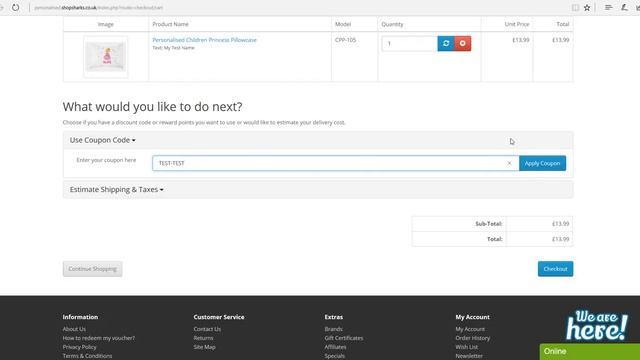Viewport: 640px width, 360px height.
Task: Open Site Map footer link
Action: 204,347
